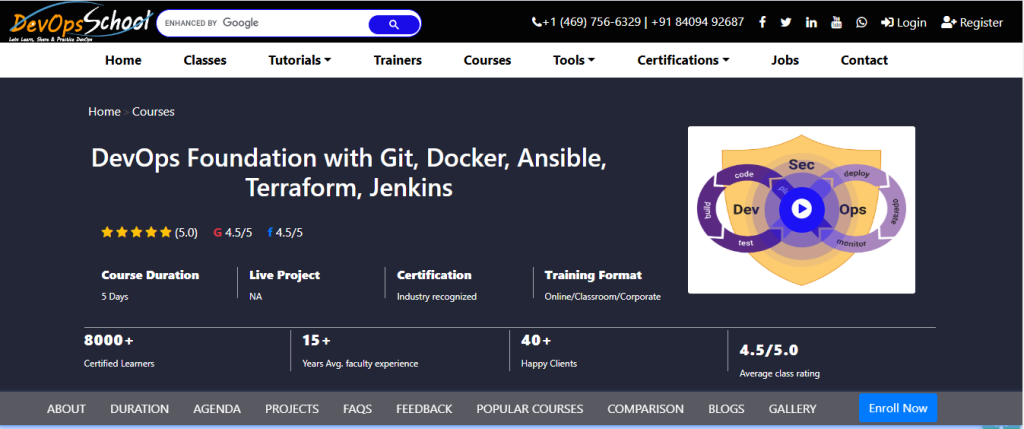The width and height of the screenshot is (1024, 429).
Task: Click the Google G rating icon
Action: click(217, 232)
